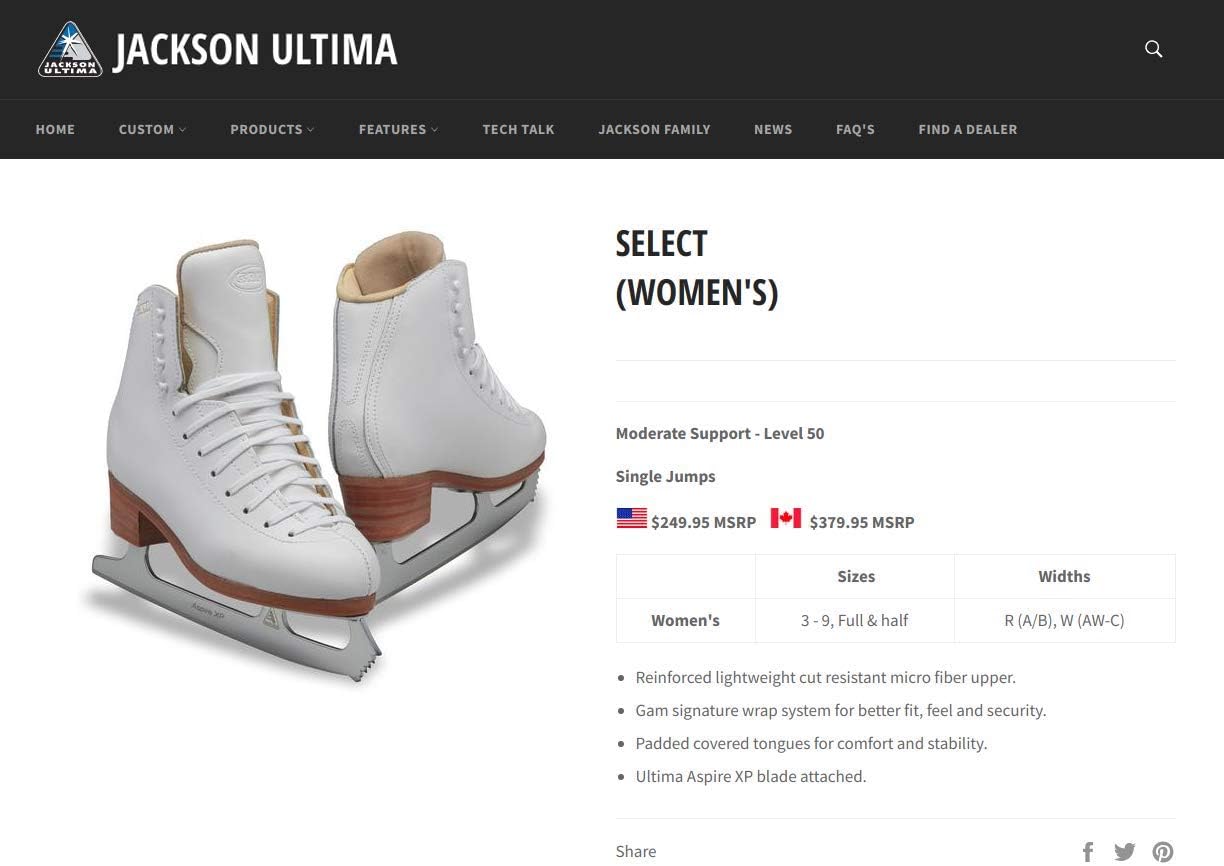Click the US flag icon
The image size is (1224, 866).
[x=631, y=518]
